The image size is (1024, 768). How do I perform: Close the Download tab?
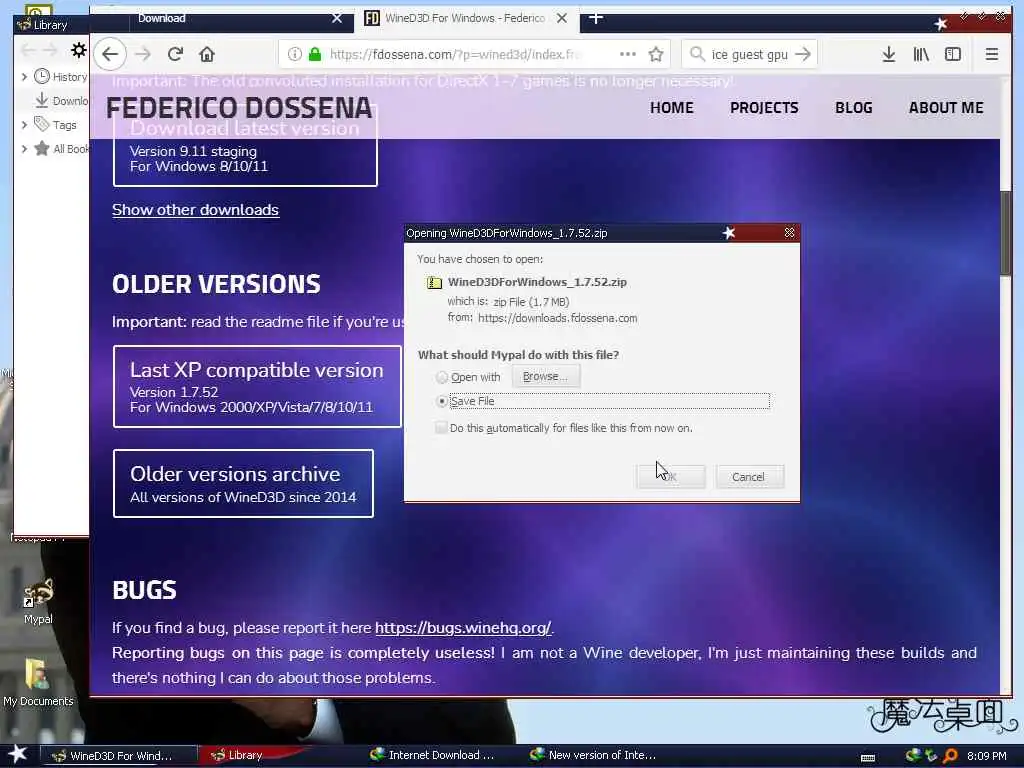coord(337,18)
